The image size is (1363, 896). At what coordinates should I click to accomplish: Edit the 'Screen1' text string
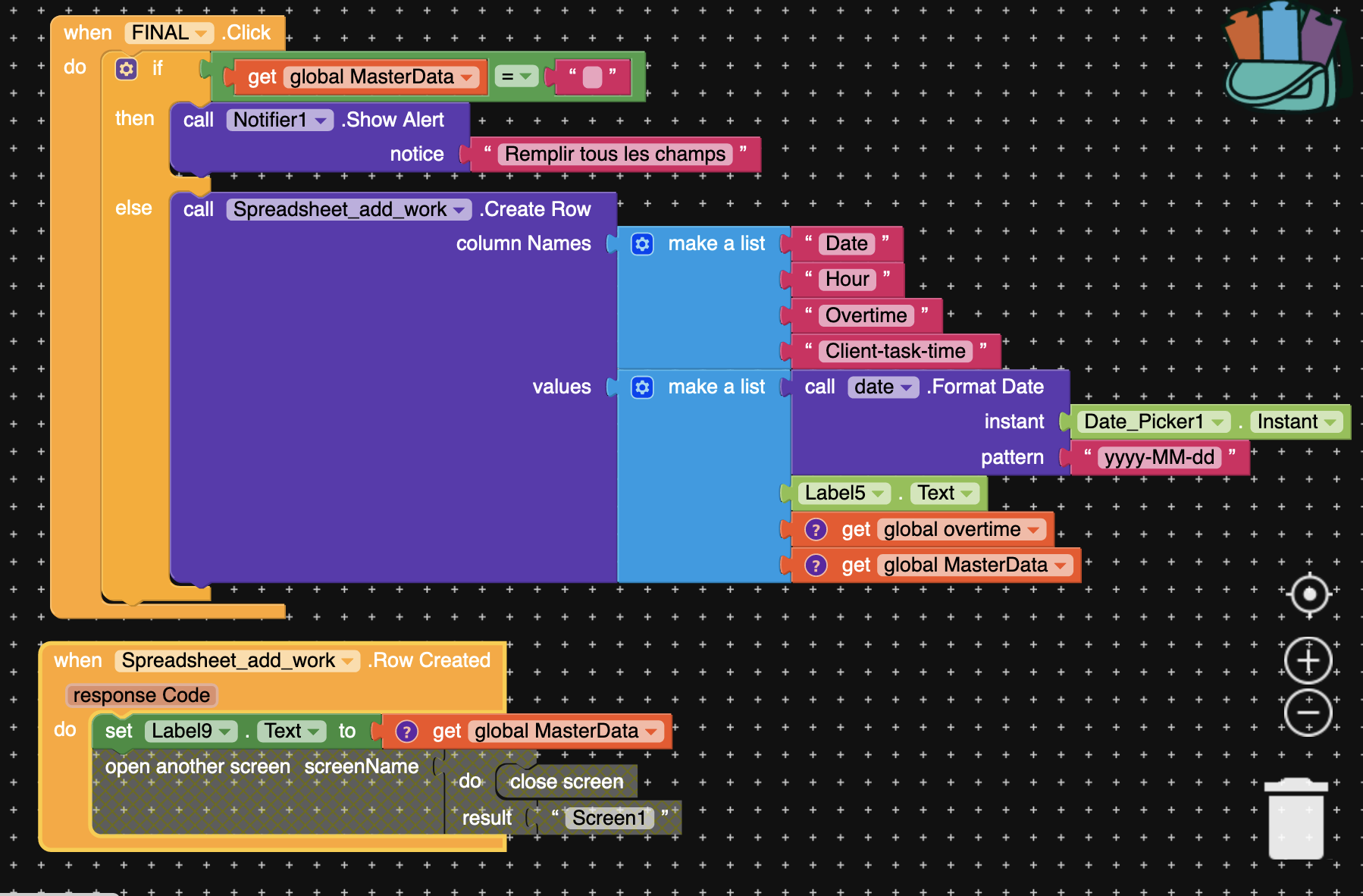pyautogui.click(x=609, y=819)
